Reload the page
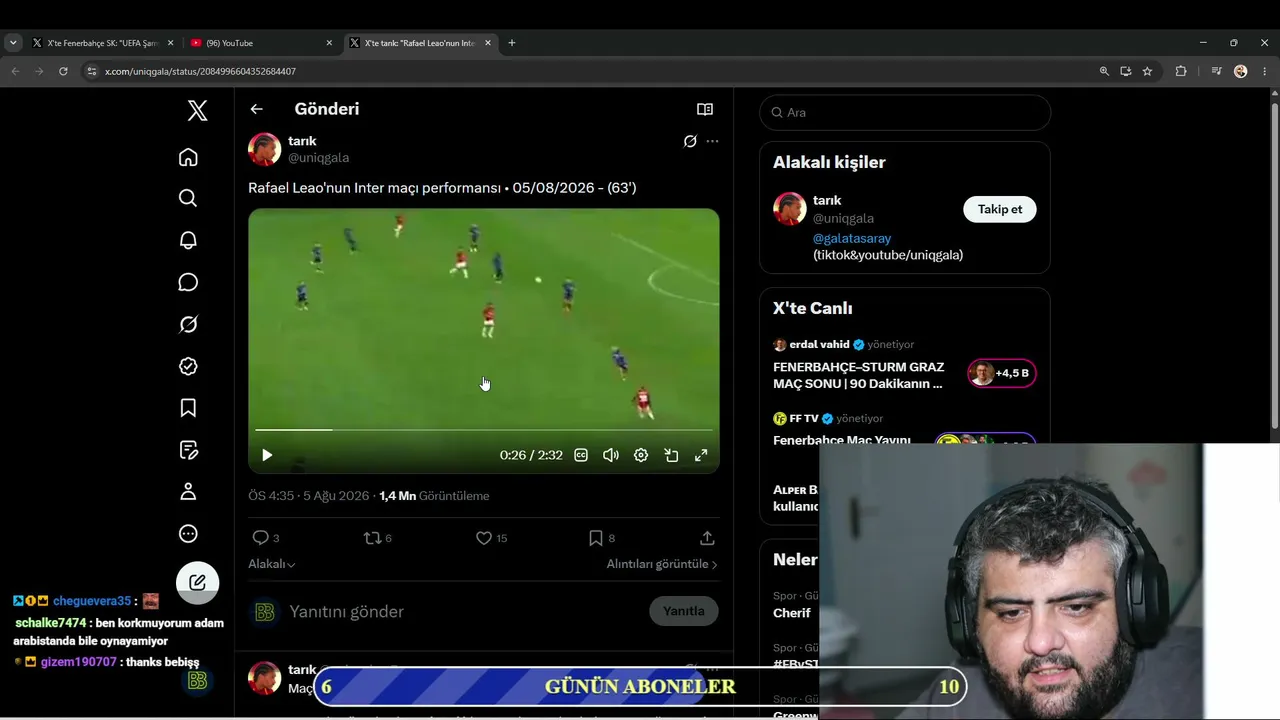Image resolution: width=1280 pixels, height=720 pixels. [63, 71]
